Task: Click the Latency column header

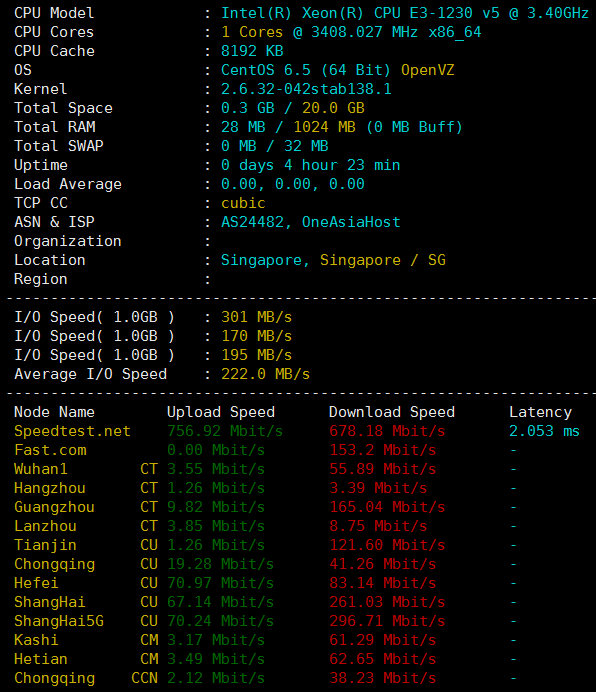Action: pyautogui.click(x=540, y=412)
